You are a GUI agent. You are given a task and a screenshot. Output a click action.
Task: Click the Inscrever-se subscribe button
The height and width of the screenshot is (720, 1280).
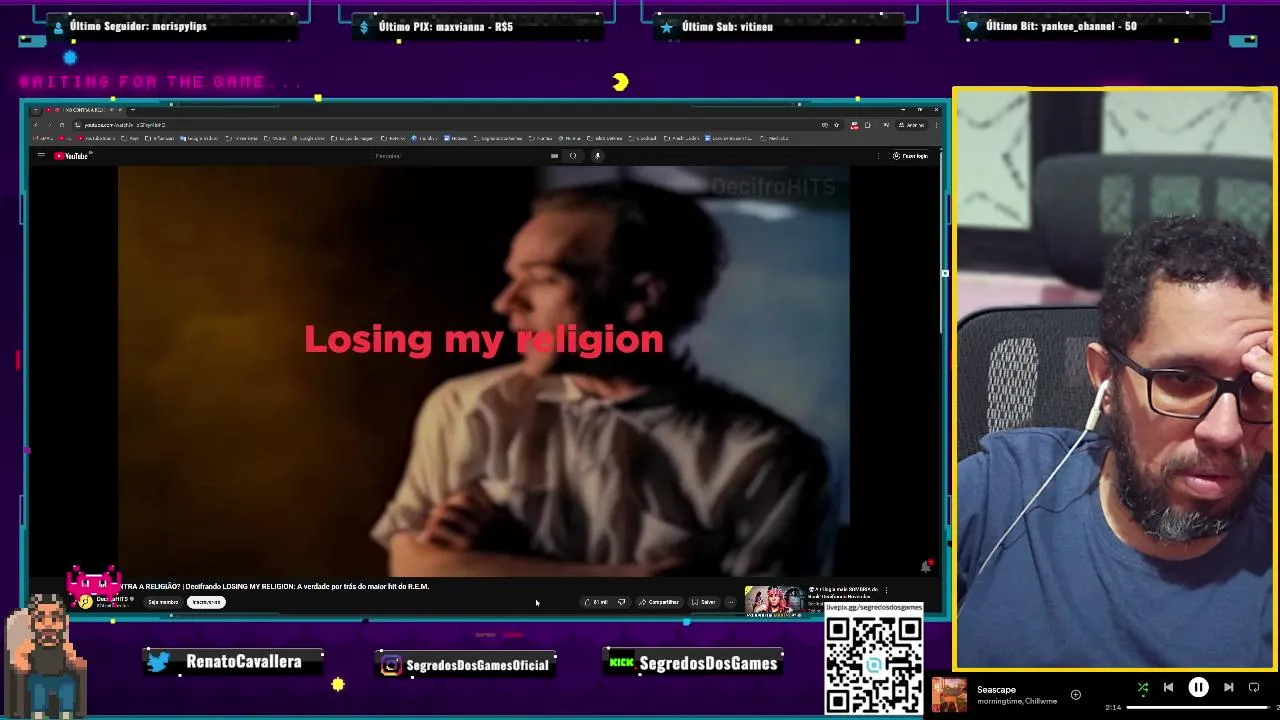click(206, 602)
